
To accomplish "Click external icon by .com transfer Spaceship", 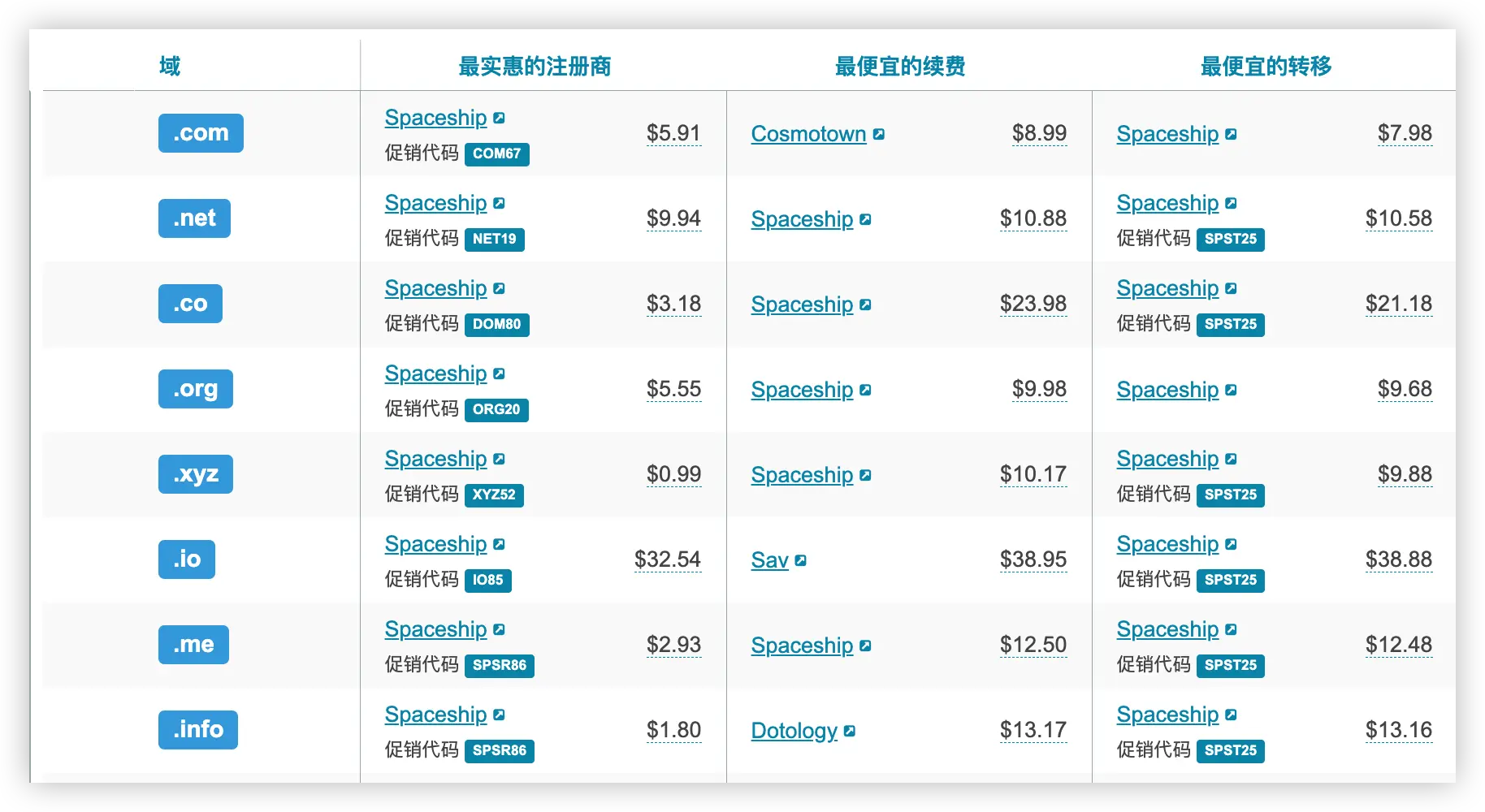I will (1231, 134).
